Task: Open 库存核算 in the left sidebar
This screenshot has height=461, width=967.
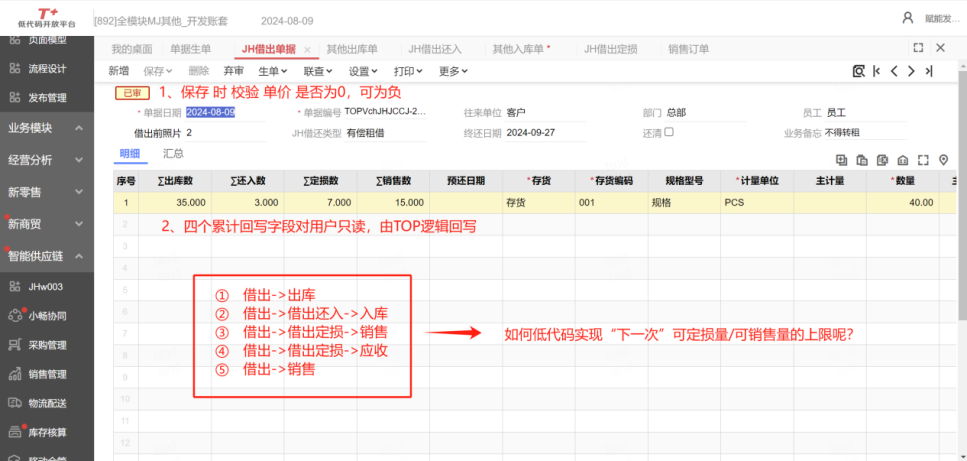Action: 47,433
